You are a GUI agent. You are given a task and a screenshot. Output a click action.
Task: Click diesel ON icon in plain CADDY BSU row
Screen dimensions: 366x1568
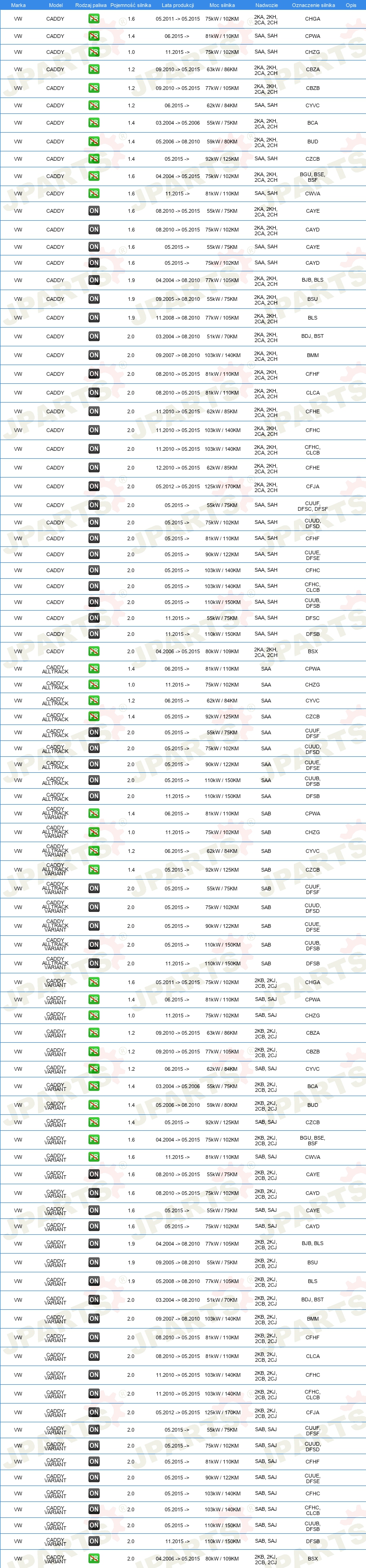(x=94, y=299)
